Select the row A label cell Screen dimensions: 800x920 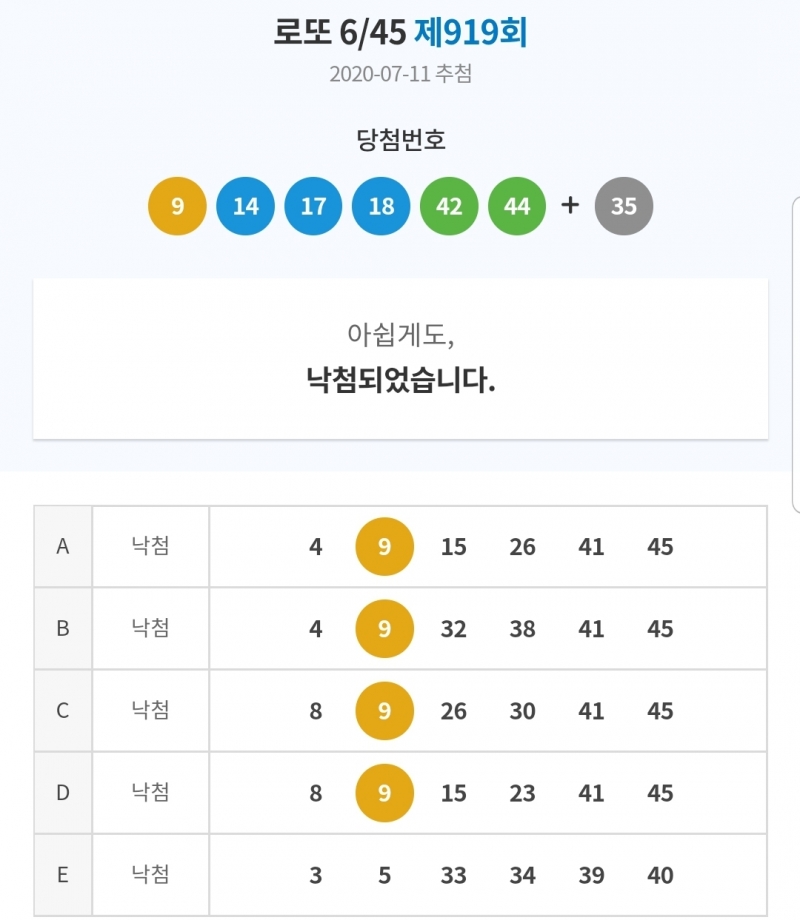point(63,547)
